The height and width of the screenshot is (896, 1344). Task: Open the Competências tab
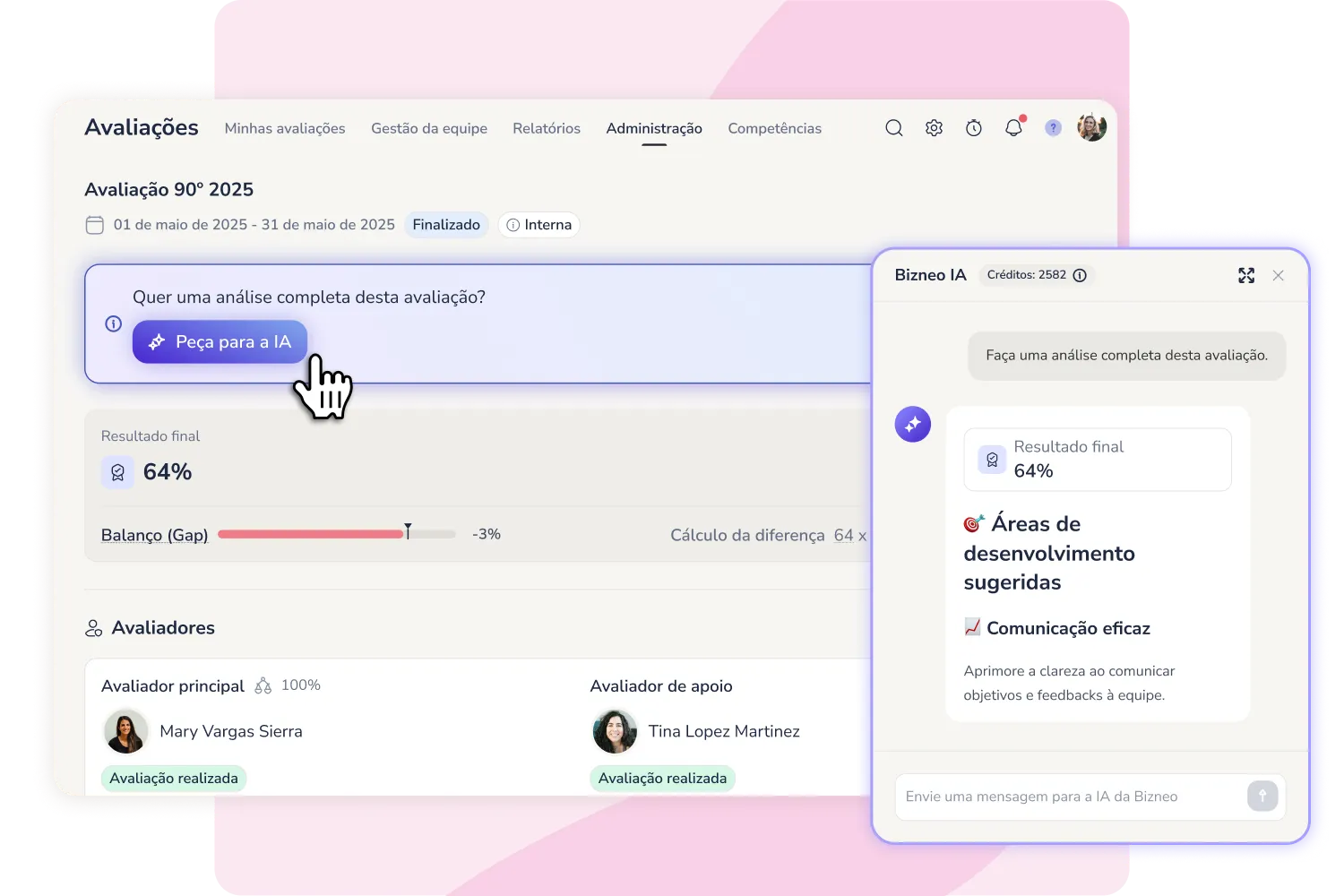[x=775, y=128]
